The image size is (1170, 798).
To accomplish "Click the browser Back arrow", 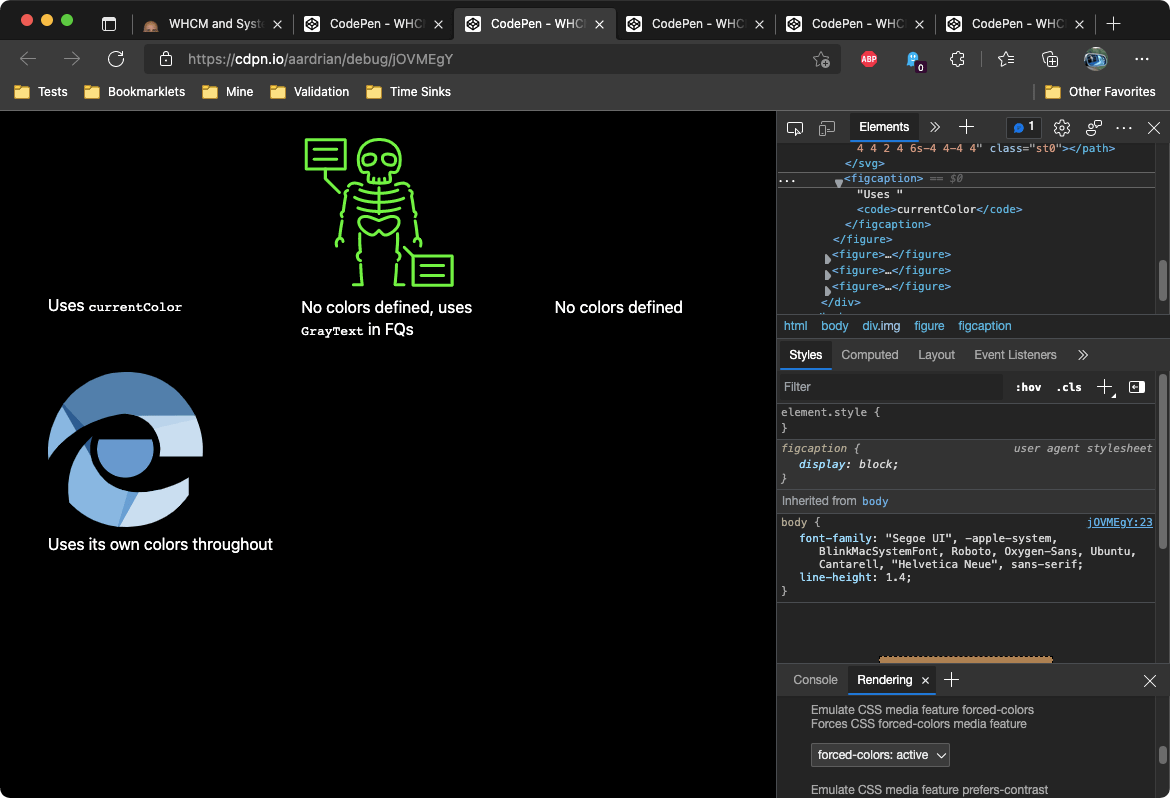I will coord(28,59).
